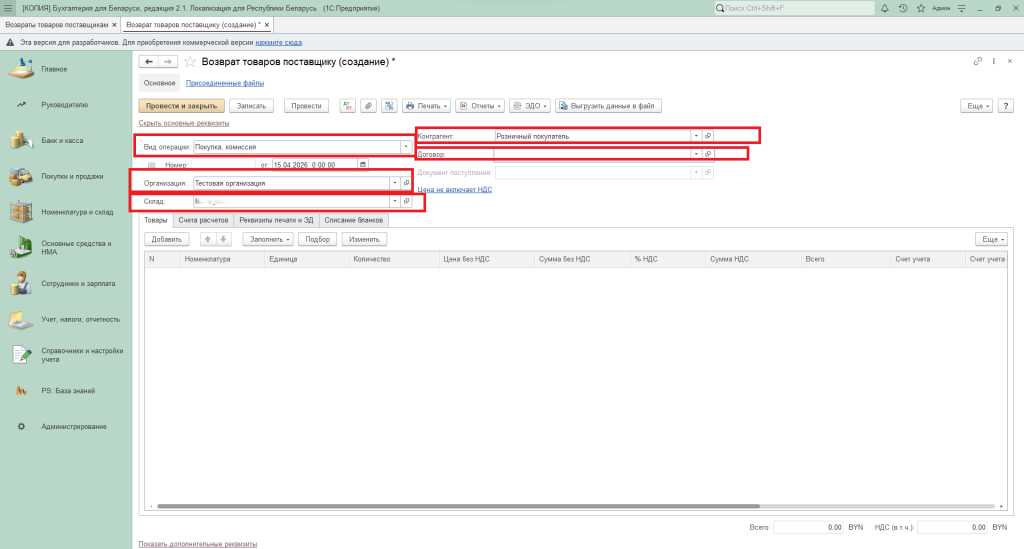Click Провести и закрыть button

(x=180, y=105)
